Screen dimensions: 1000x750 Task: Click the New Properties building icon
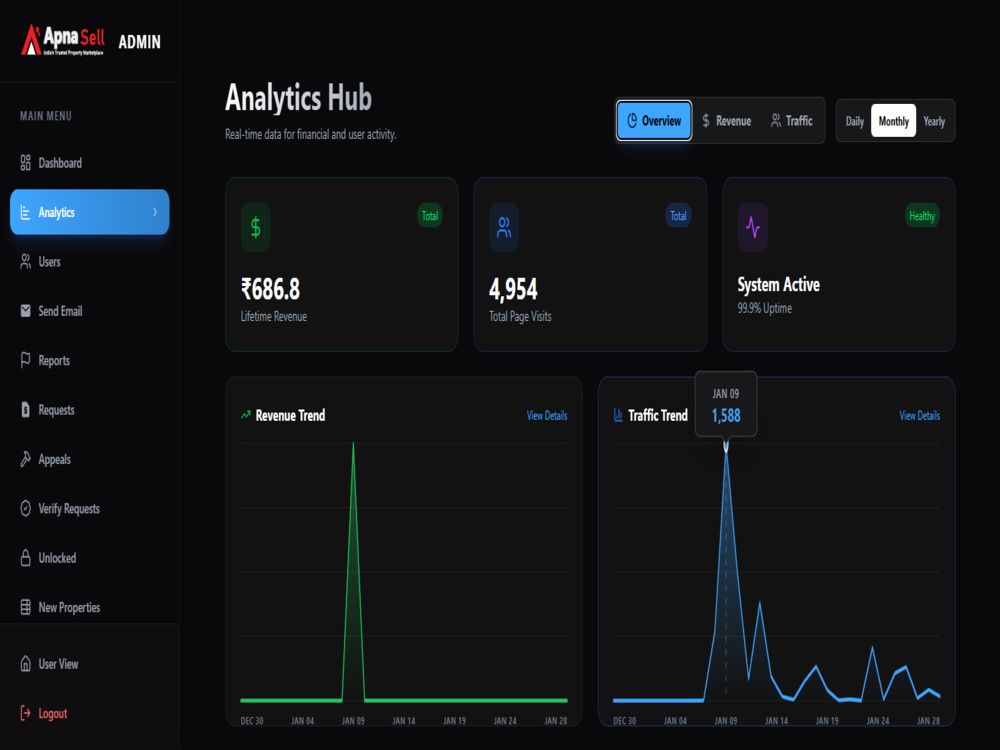[x=26, y=607]
